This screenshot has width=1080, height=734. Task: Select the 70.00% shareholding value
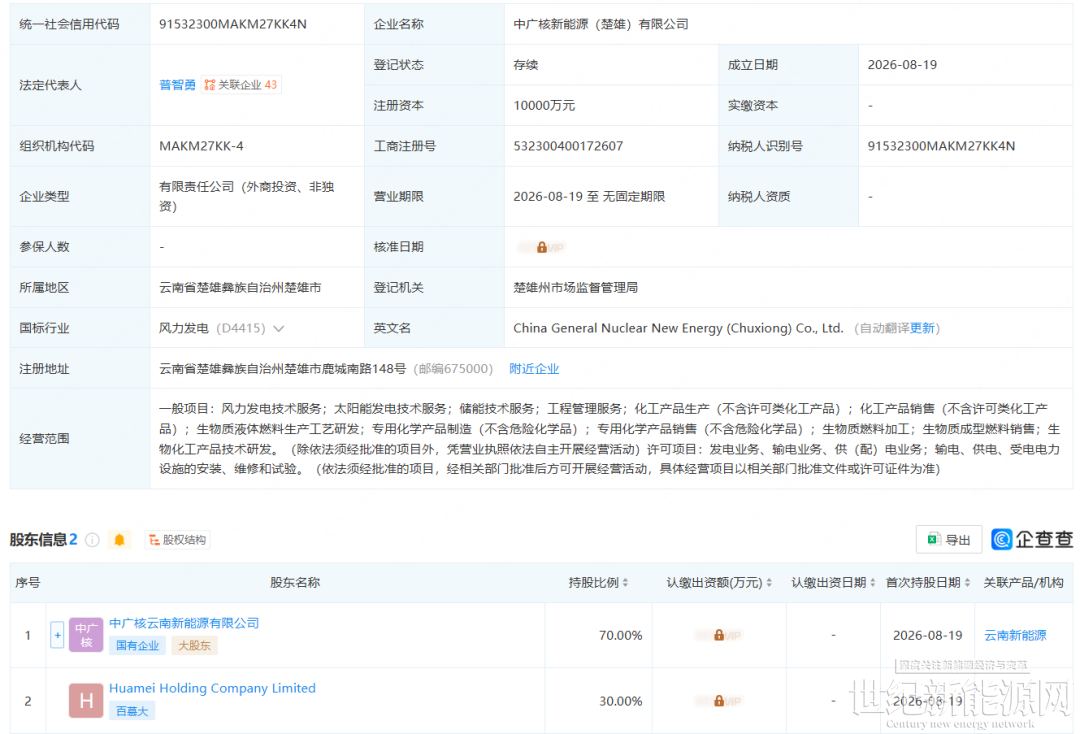pos(621,635)
